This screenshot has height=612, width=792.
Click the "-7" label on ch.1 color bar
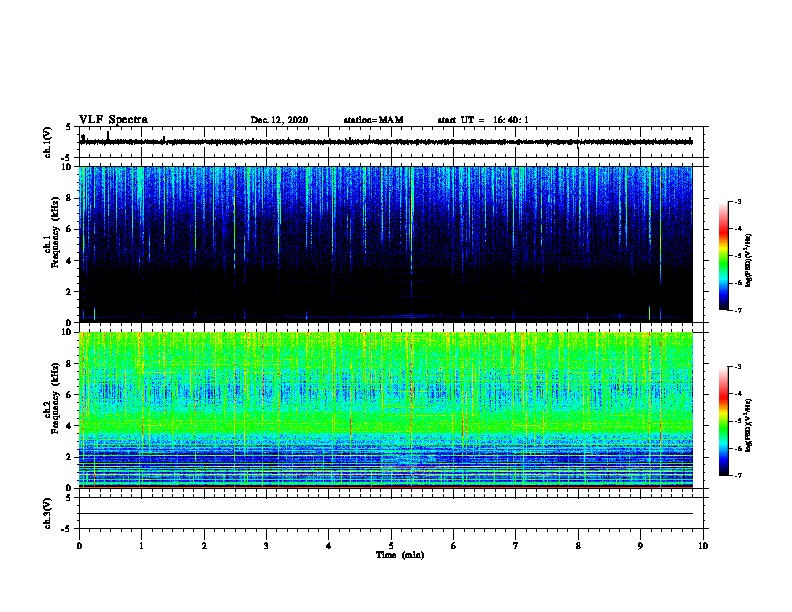738,310
